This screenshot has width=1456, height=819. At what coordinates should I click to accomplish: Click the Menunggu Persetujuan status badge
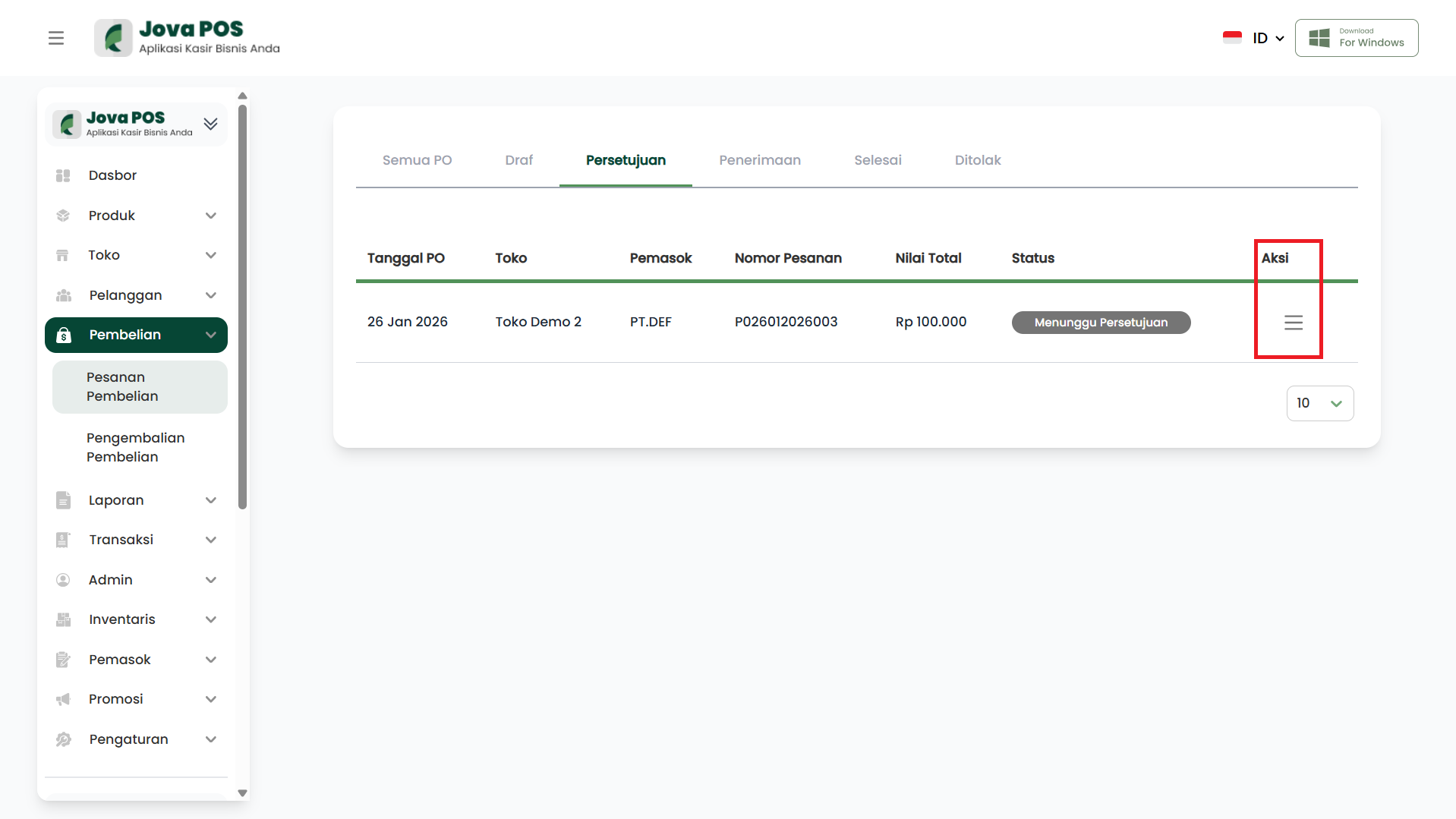coord(1100,323)
